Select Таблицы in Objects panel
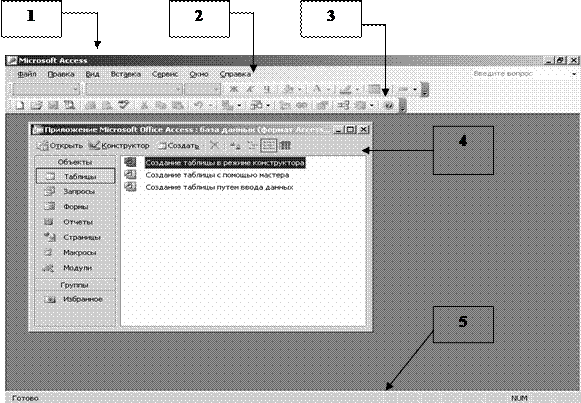Viewport: 581px width, 403px height. pos(76,176)
